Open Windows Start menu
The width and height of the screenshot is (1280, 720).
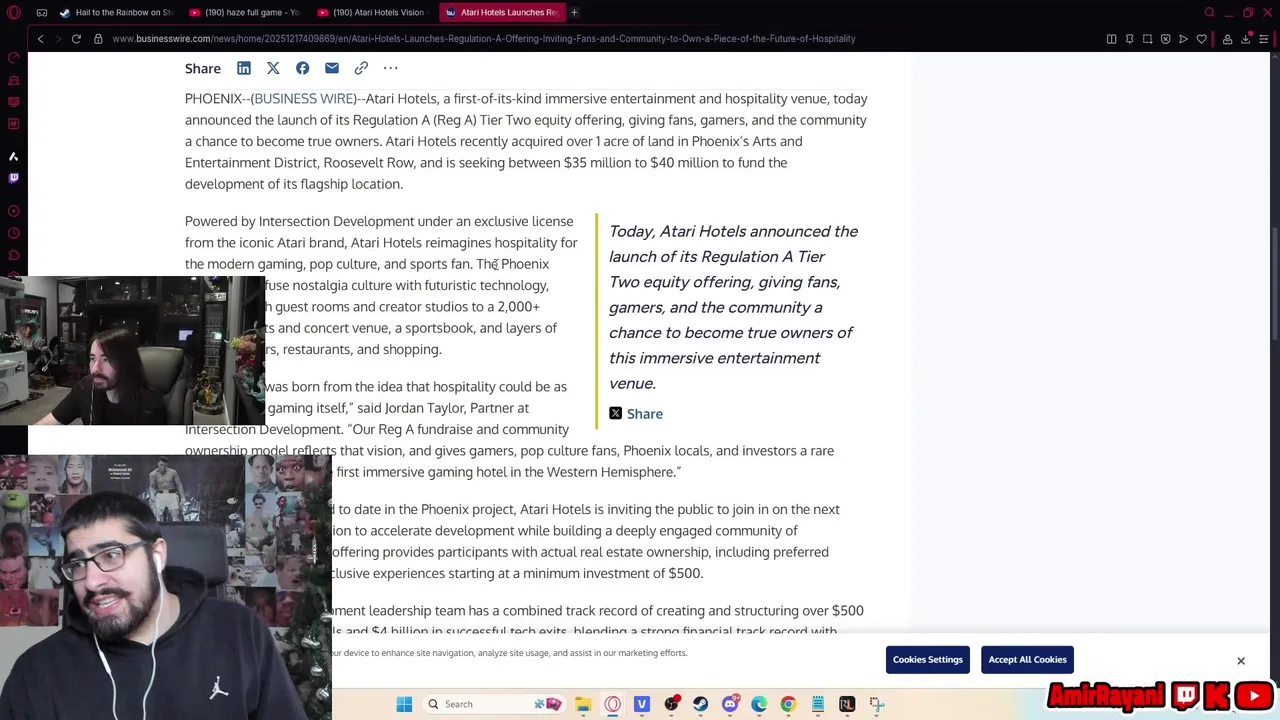(404, 704)
